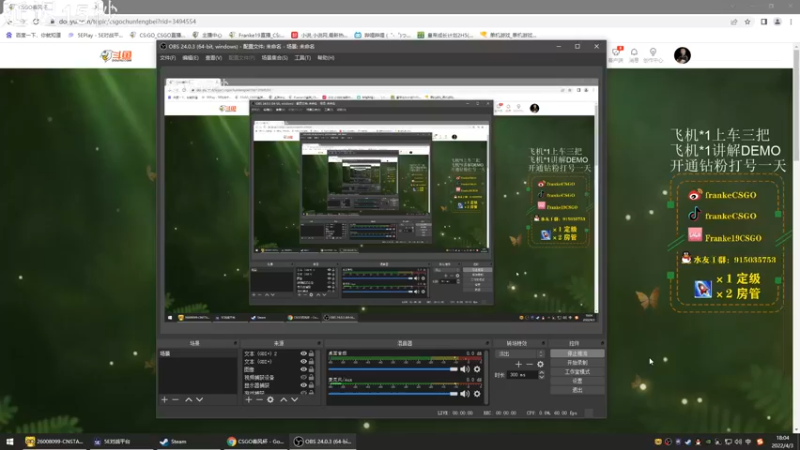Undock the 来源 sources panel via header icon

point(319,343)
